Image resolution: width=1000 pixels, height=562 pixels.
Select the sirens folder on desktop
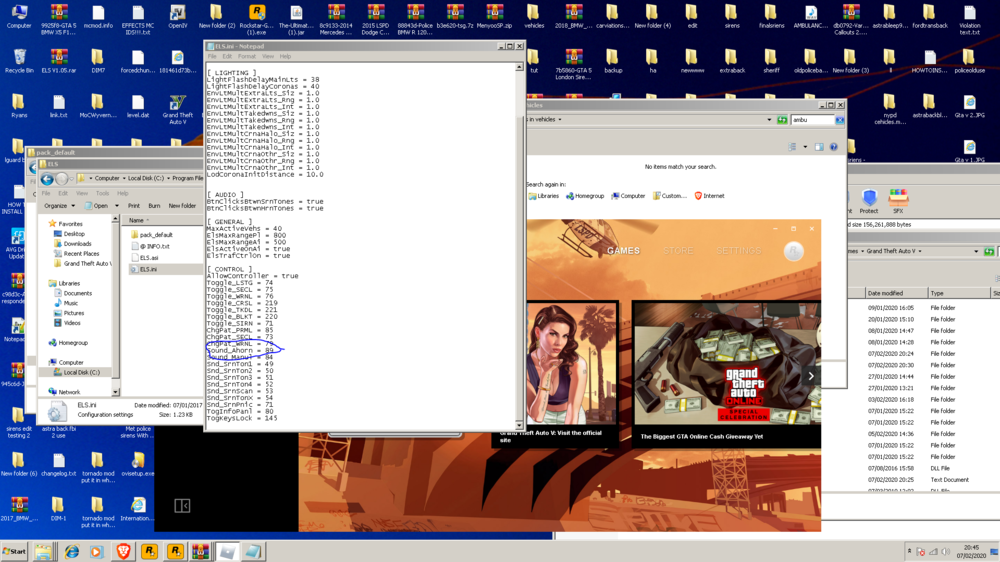click(732, 17)
